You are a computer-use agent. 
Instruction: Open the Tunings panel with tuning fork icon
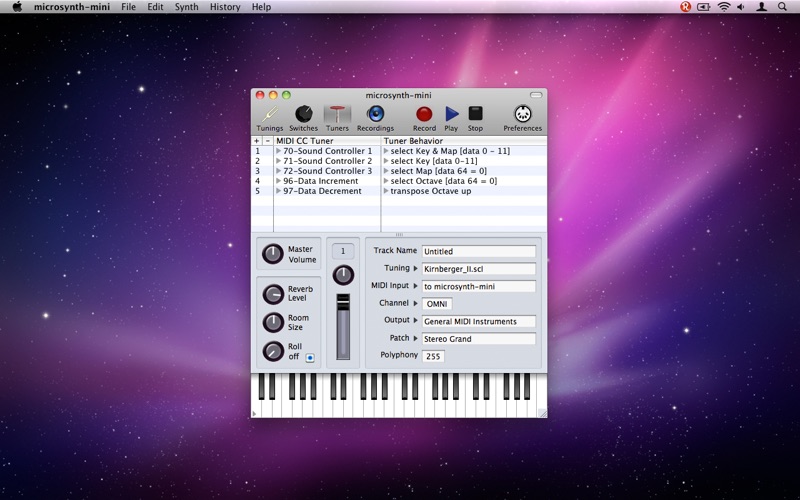tap(269, 119)
